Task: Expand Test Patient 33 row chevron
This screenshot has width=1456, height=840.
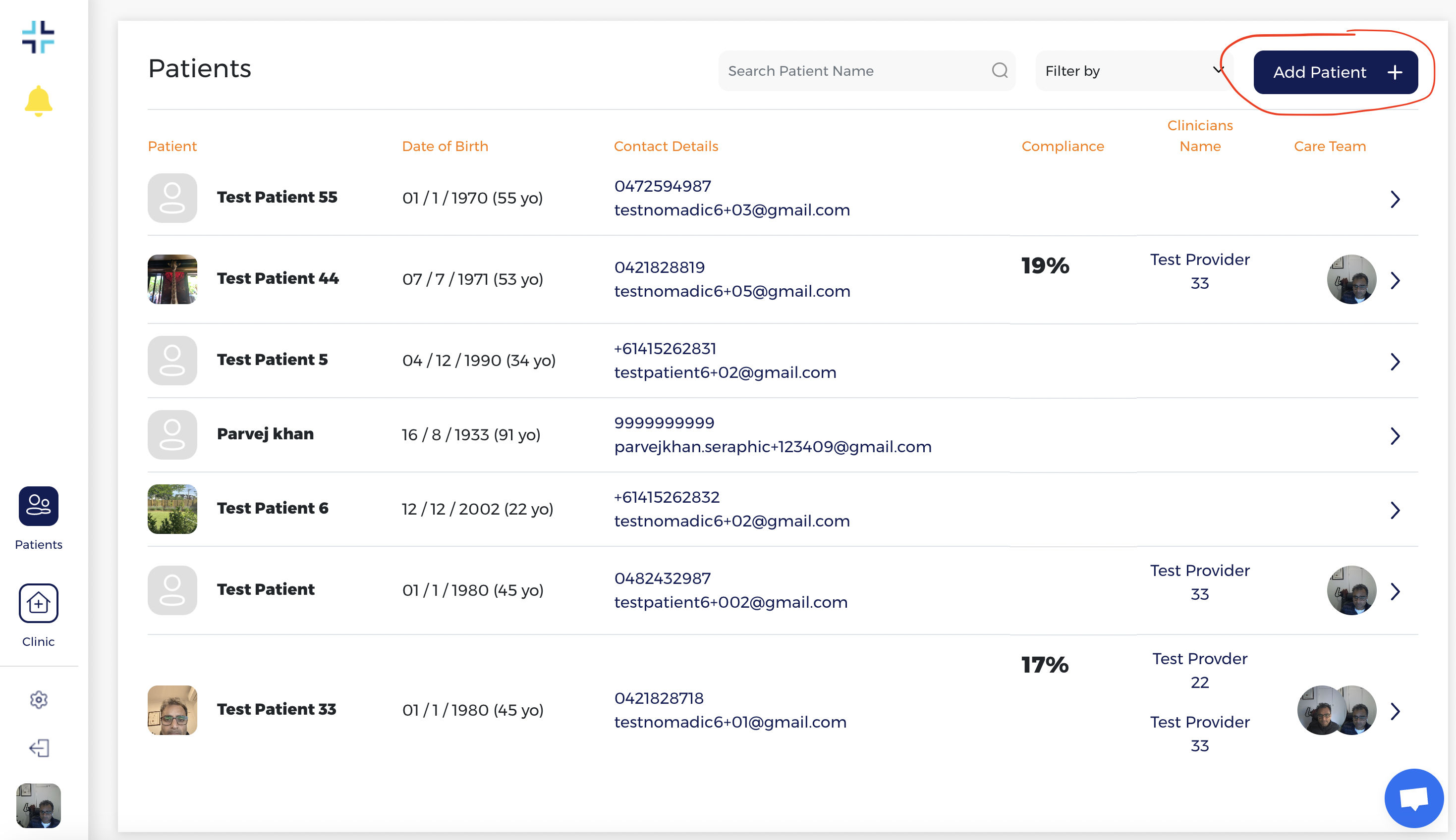Action: pos(1395,711)
